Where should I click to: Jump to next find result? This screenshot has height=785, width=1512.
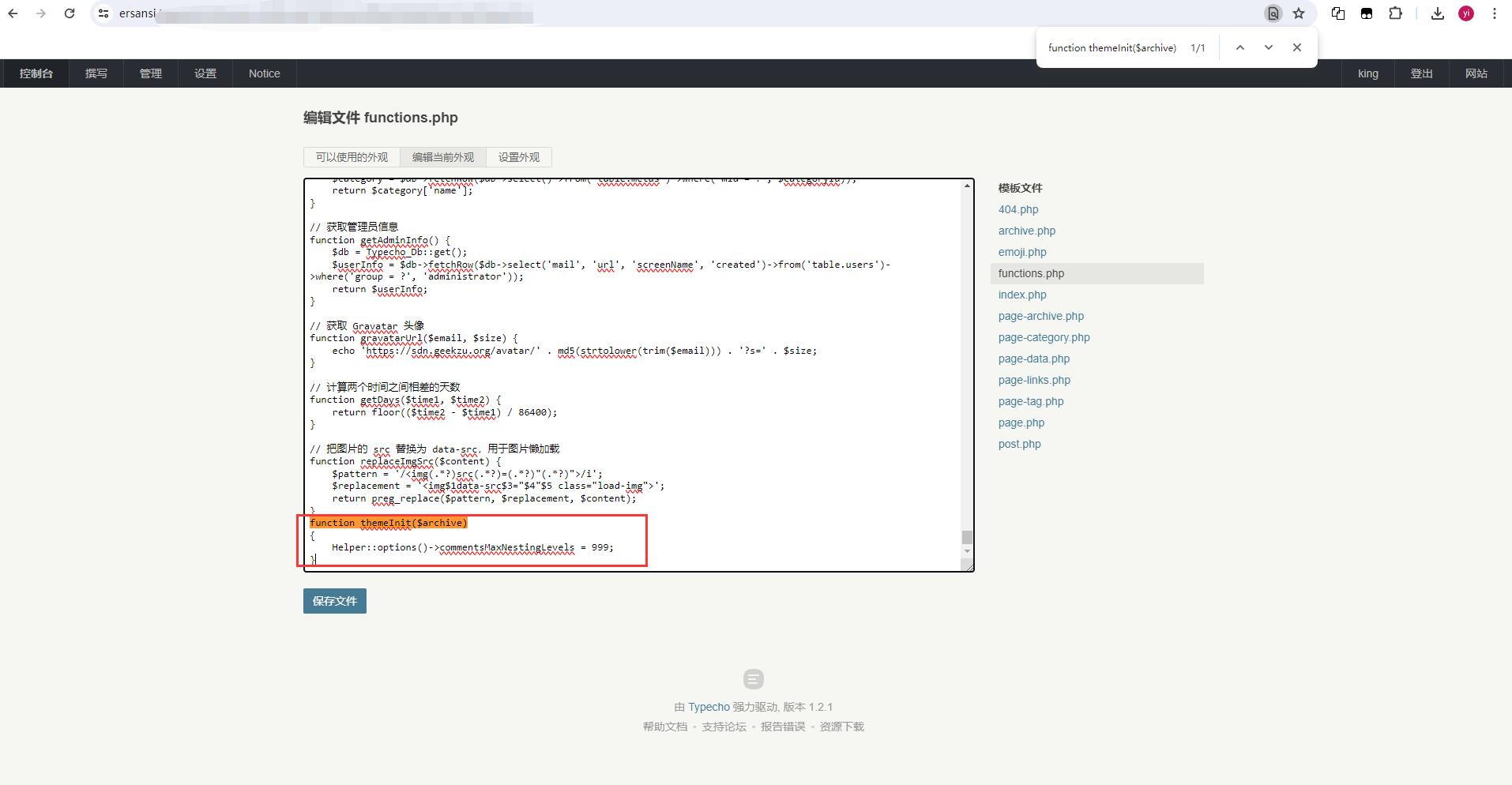[x=1269, y=47]
